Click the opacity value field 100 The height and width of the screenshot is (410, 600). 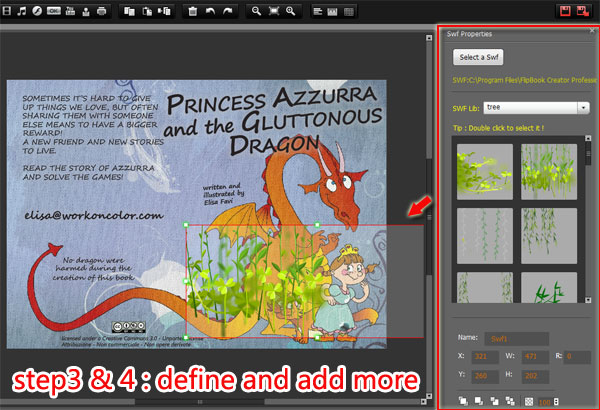(545, 402)
